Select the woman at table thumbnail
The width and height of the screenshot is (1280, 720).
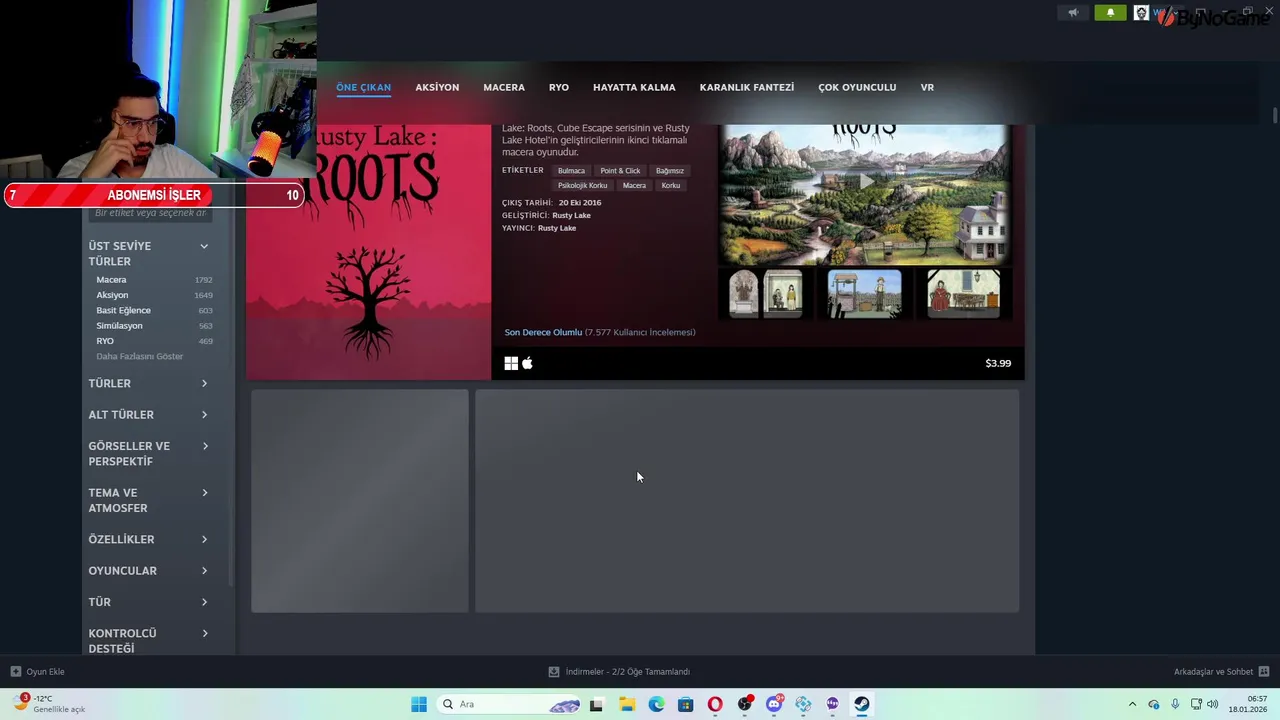click(x=963, y=294)
